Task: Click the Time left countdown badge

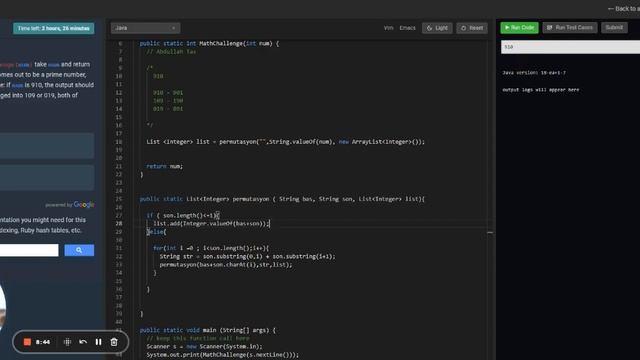Action: coord(53,29)
